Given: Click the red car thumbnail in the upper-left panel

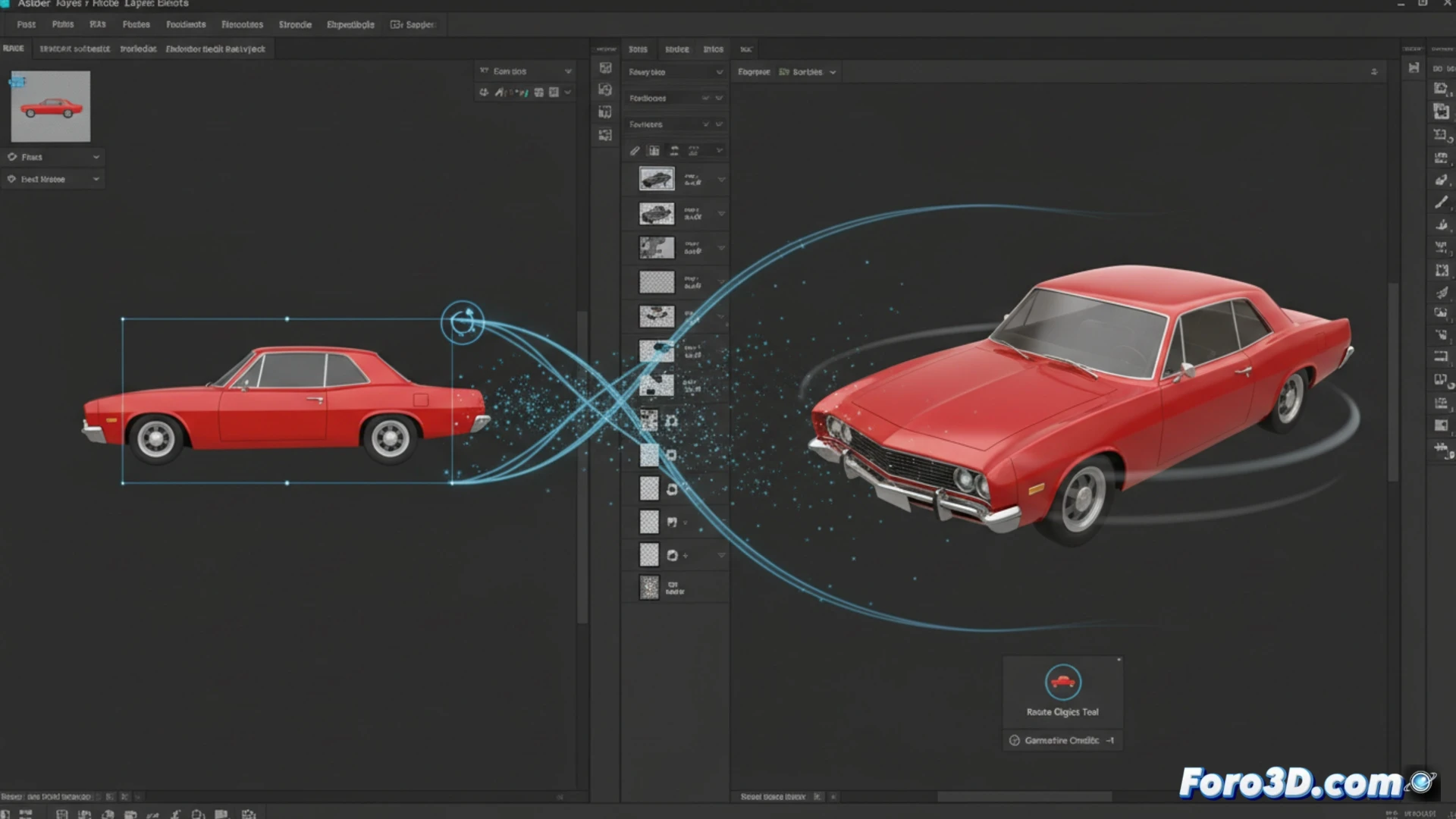Looking at the screenshot, I should 50,106.
